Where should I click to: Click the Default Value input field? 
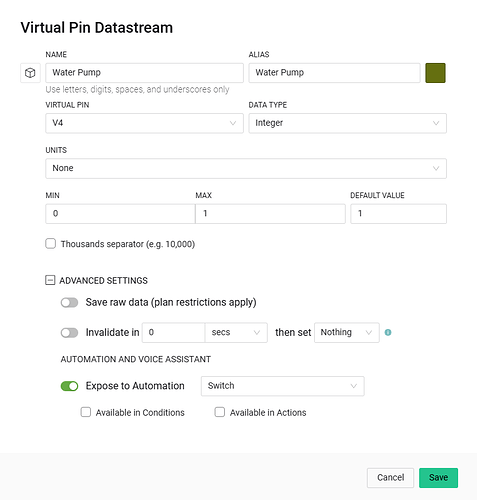[x=398, y=213]
